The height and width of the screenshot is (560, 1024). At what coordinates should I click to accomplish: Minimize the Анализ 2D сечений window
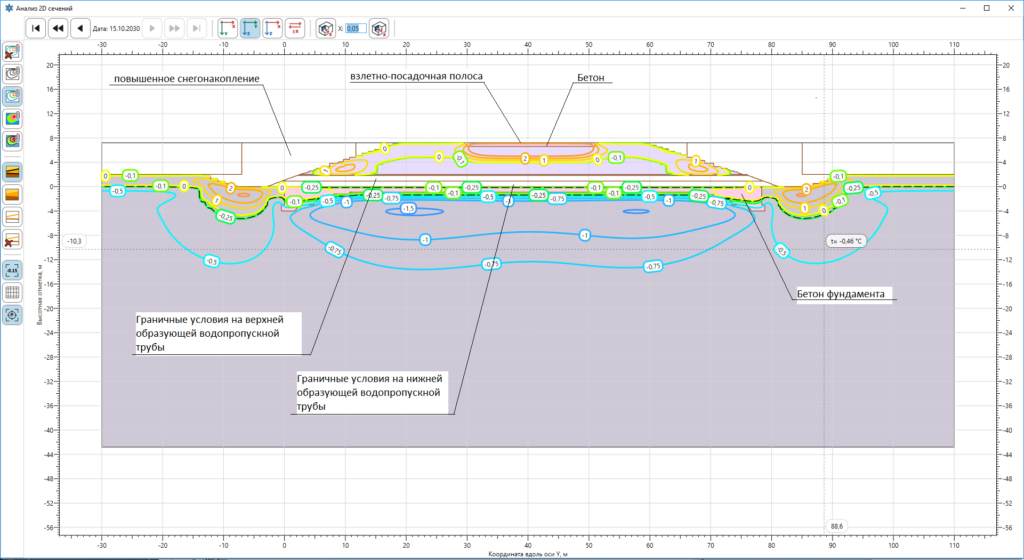tap(963, 8)
